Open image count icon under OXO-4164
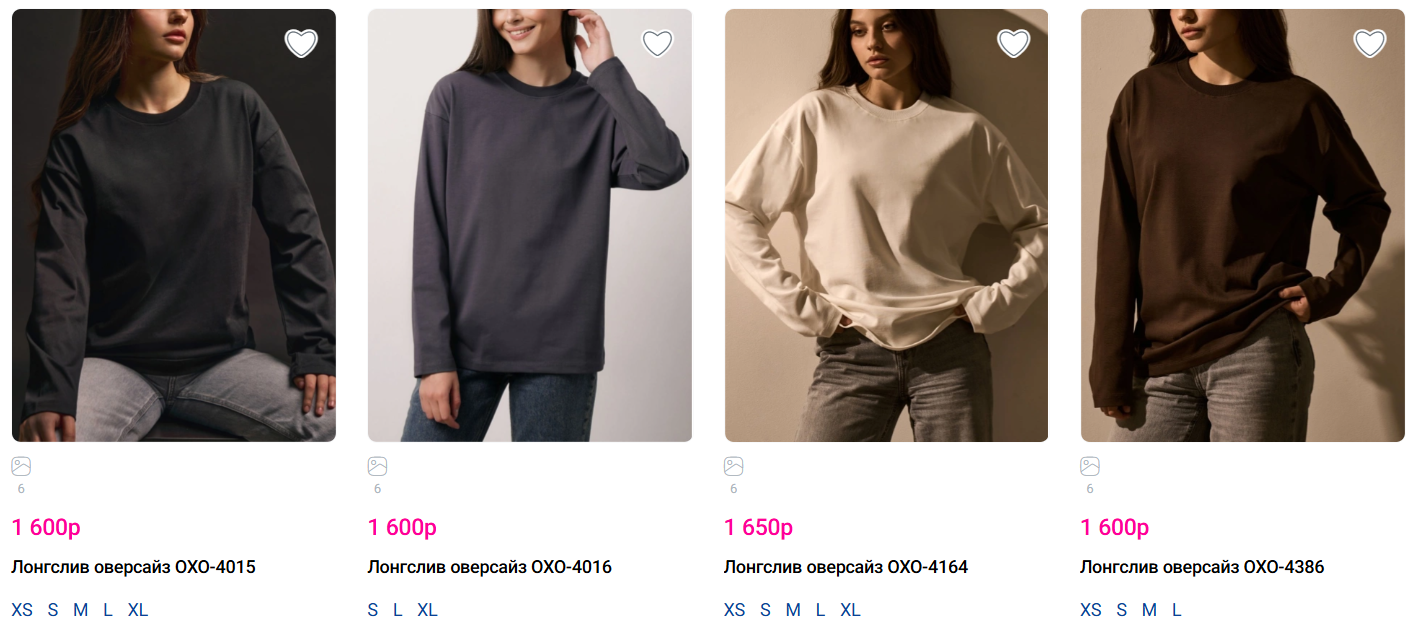This screenshot has height=635, width=1415. 733,466
